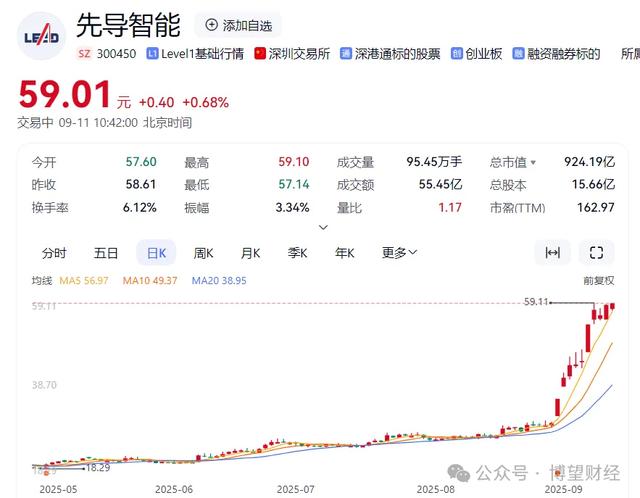Screen dimensions: 640x498
Task: Click the 成交额 value 55.45亿
Action: pos(440,184)
